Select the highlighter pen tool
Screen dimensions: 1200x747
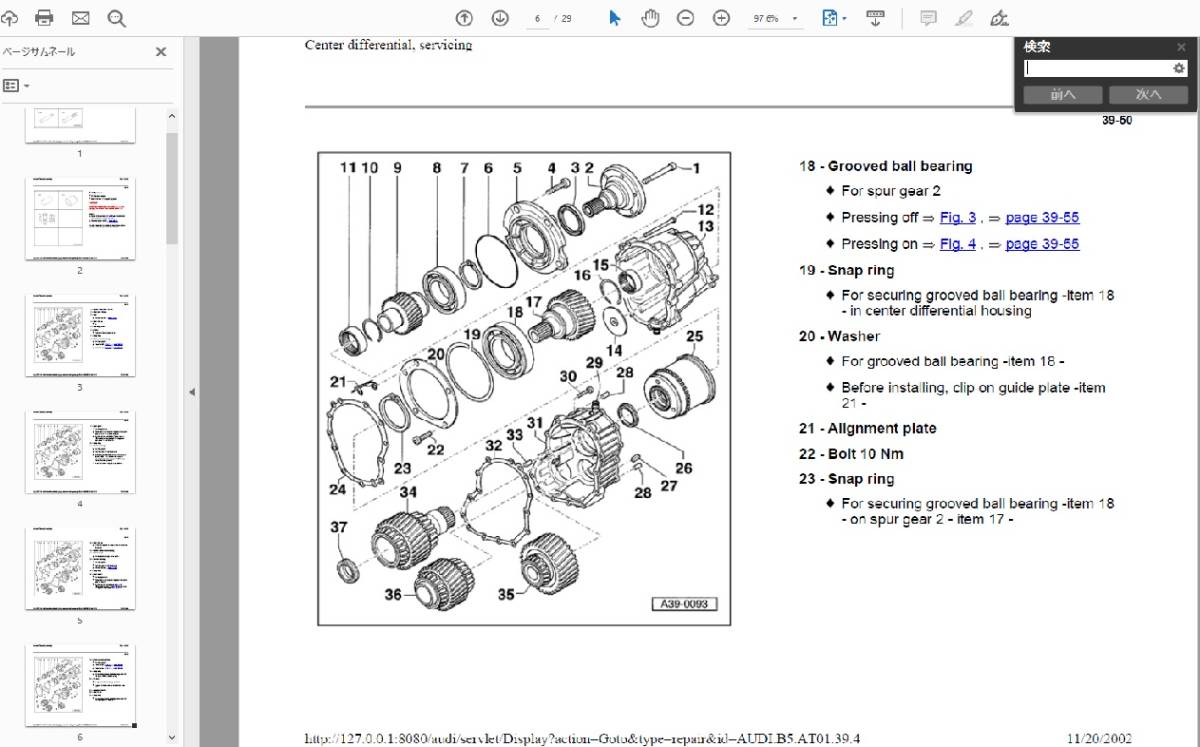tap(963, 18)
